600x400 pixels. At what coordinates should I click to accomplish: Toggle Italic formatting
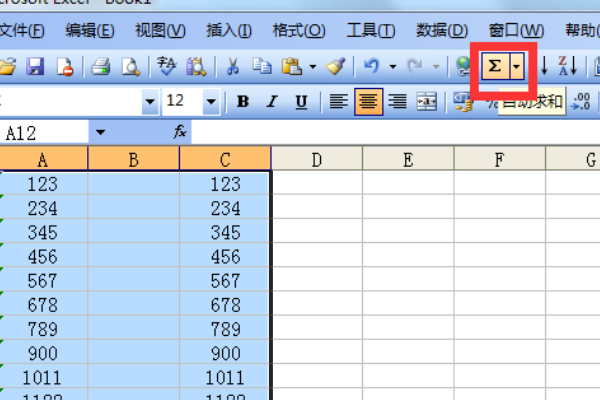click(x=272, y=102)
